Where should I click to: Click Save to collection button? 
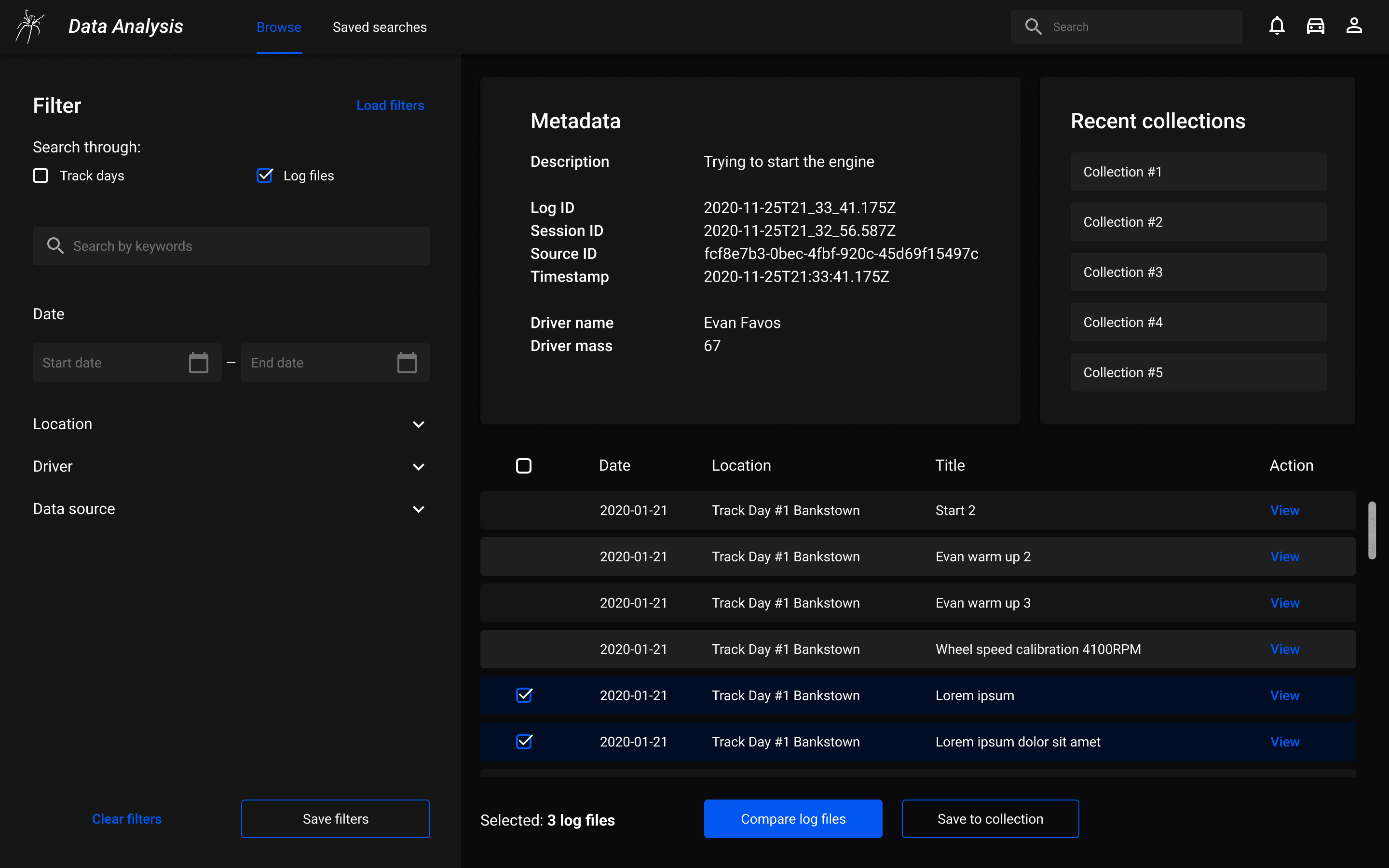point(990,819)
